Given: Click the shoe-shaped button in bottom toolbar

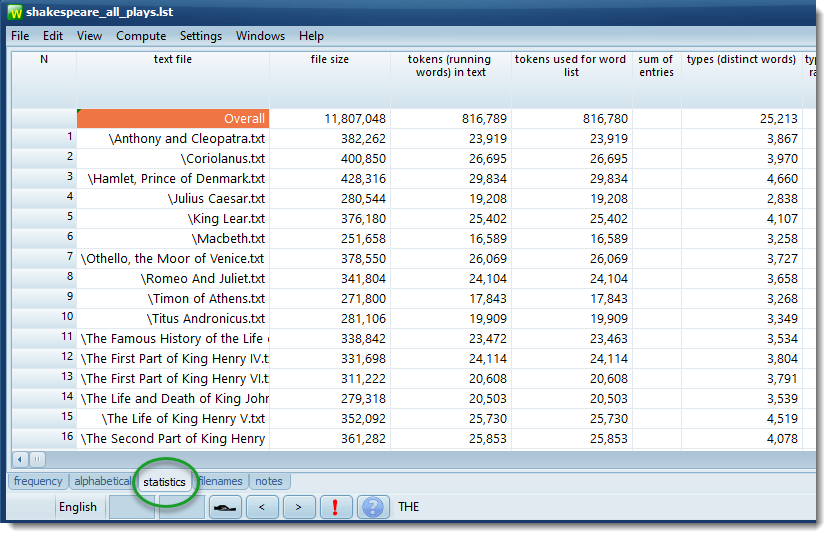Looking at the screenshot, I should point(225,507).
